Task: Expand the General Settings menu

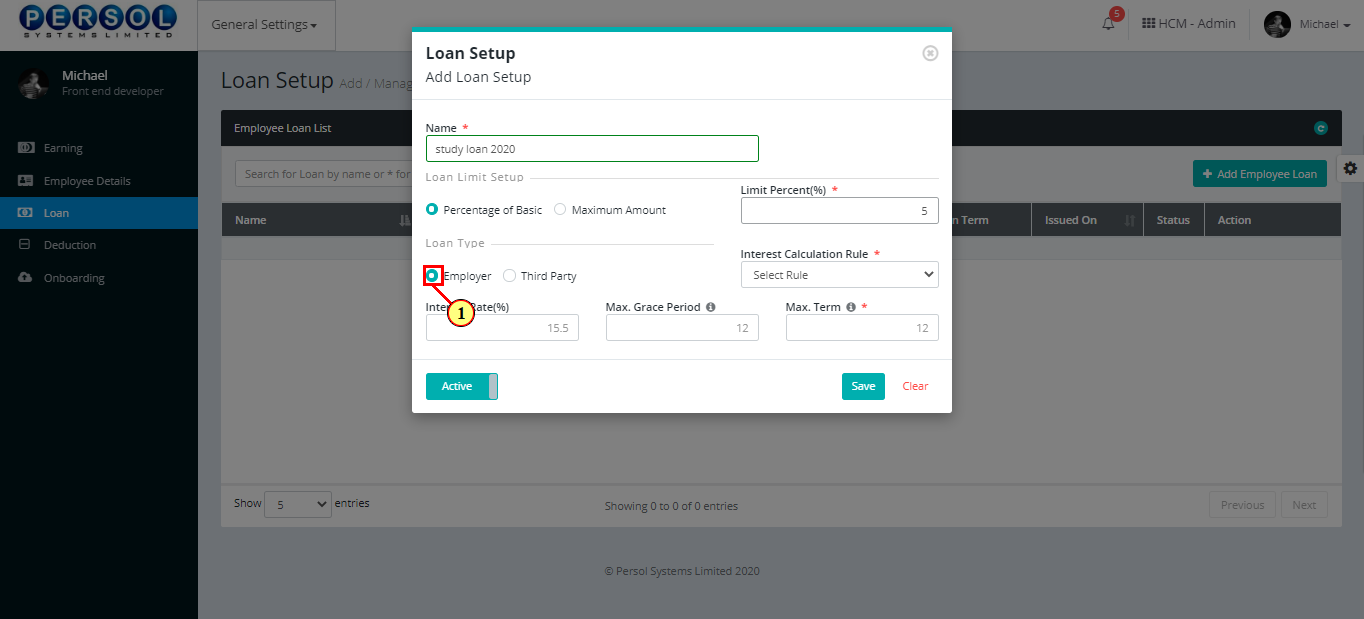Action: 266,25
